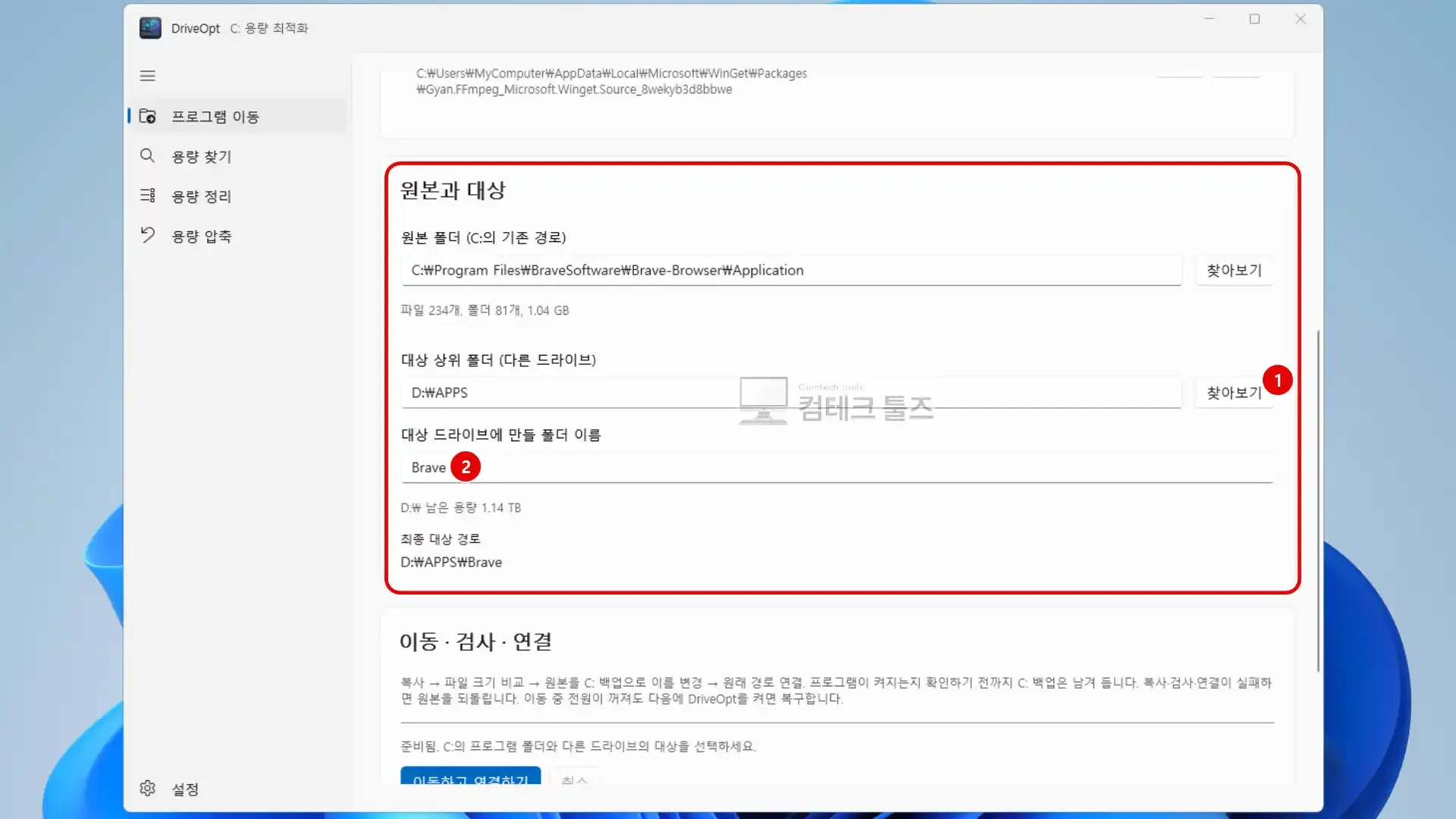The height and width of the screenshot is (819, 1456).
Task: Switch to 용량 압축 section
Action: (x=238, y=236)
